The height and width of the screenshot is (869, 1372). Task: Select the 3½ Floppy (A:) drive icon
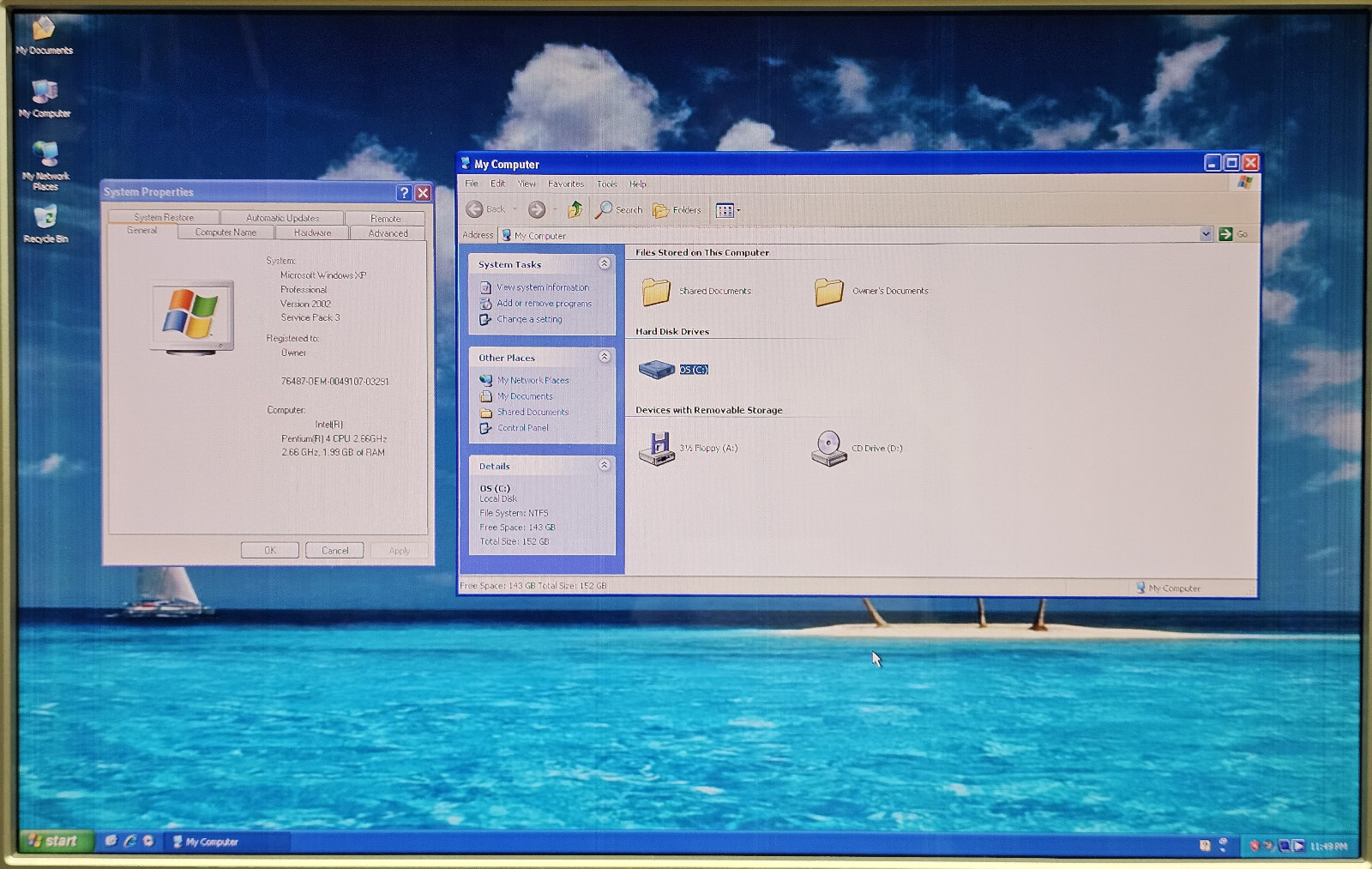[658, 448]
